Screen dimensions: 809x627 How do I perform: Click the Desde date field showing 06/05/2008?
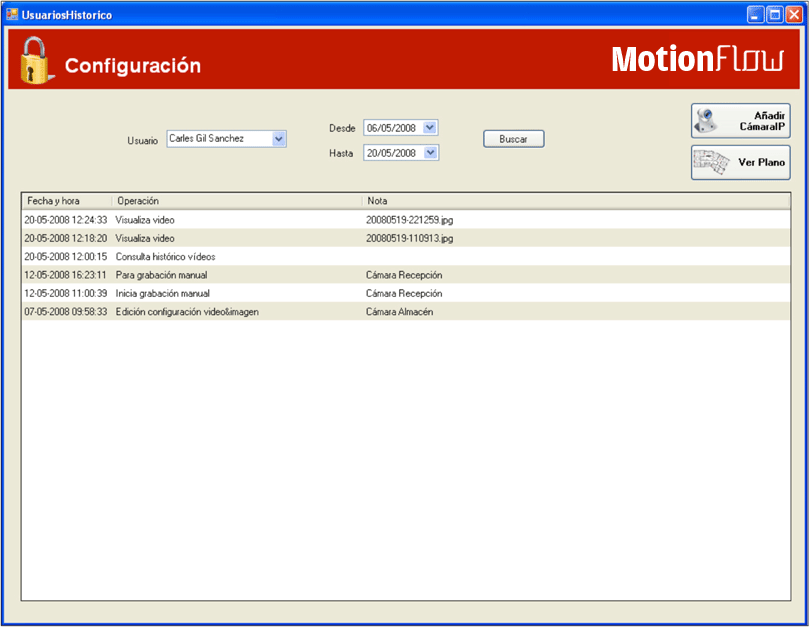click(392, 128)
